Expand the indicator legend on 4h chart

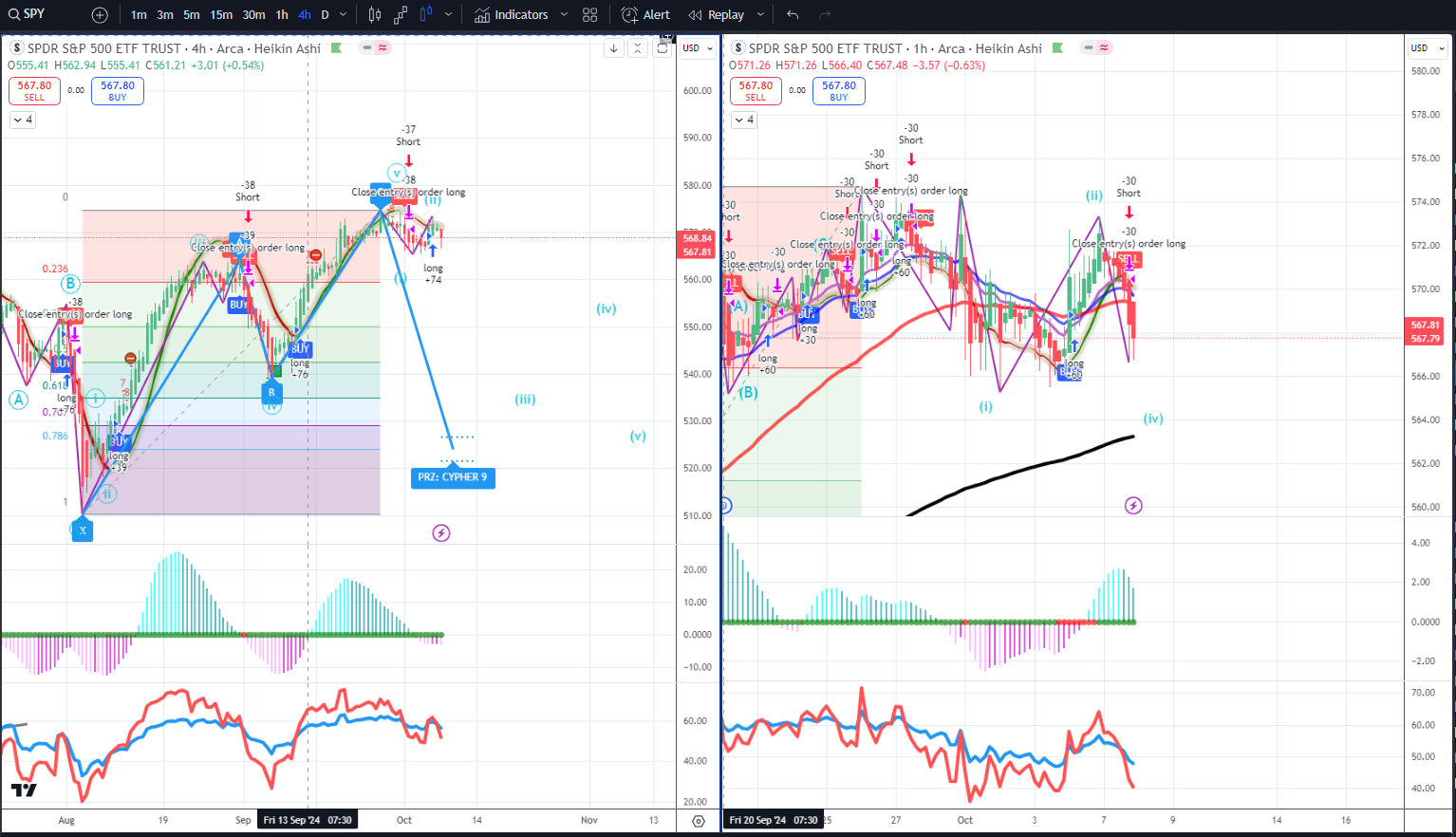[x=23, y=120]
